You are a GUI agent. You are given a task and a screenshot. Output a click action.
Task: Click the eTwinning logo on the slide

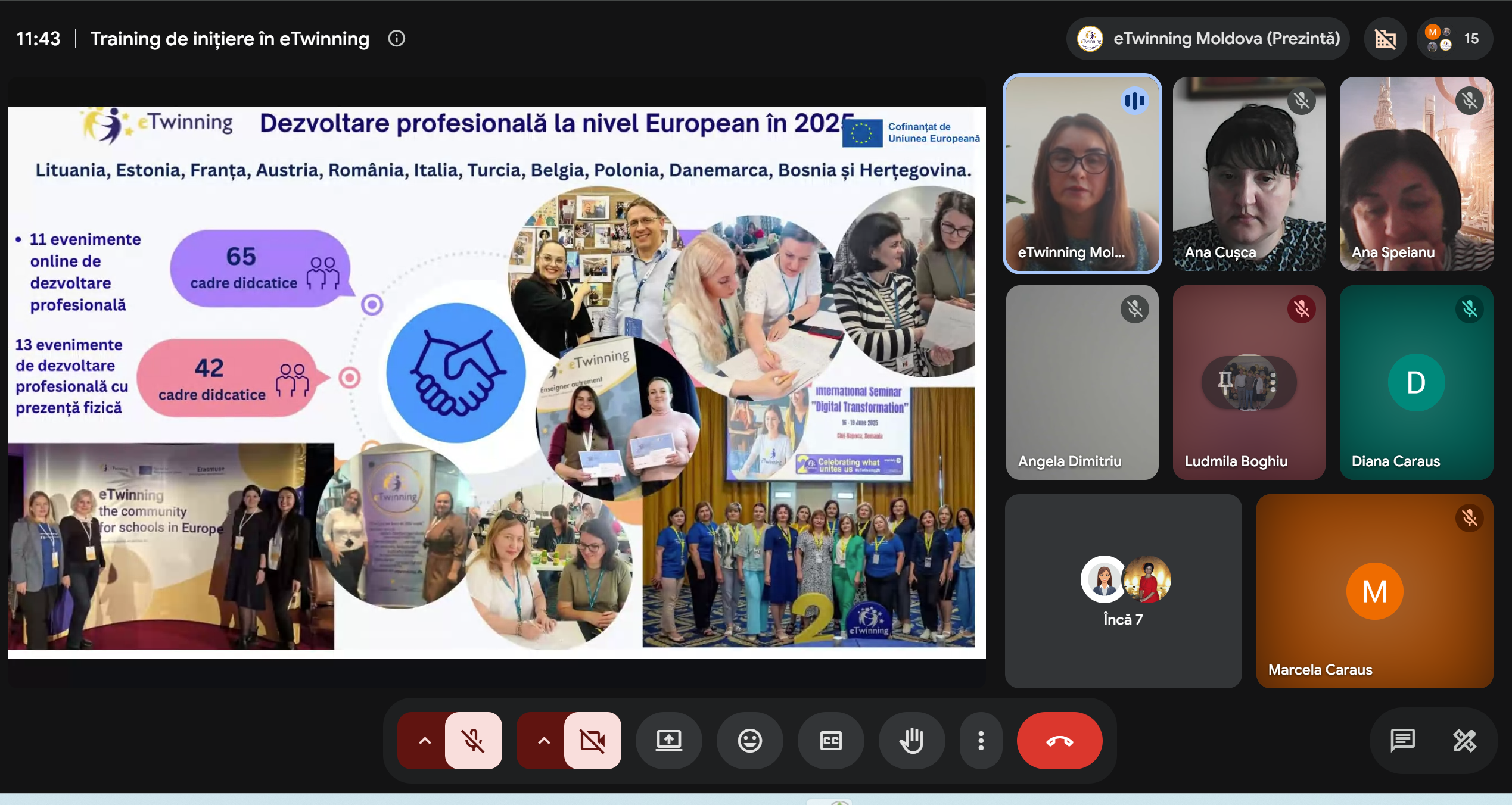157,124
